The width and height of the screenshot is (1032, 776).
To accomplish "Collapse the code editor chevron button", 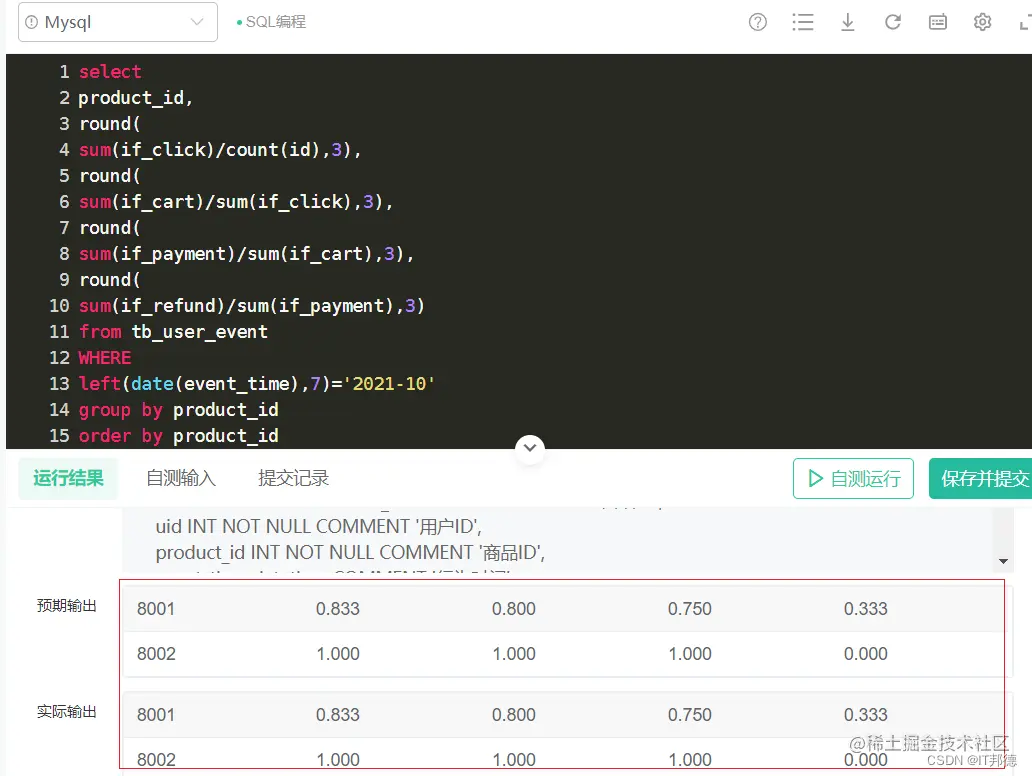I will coord(530,448).
